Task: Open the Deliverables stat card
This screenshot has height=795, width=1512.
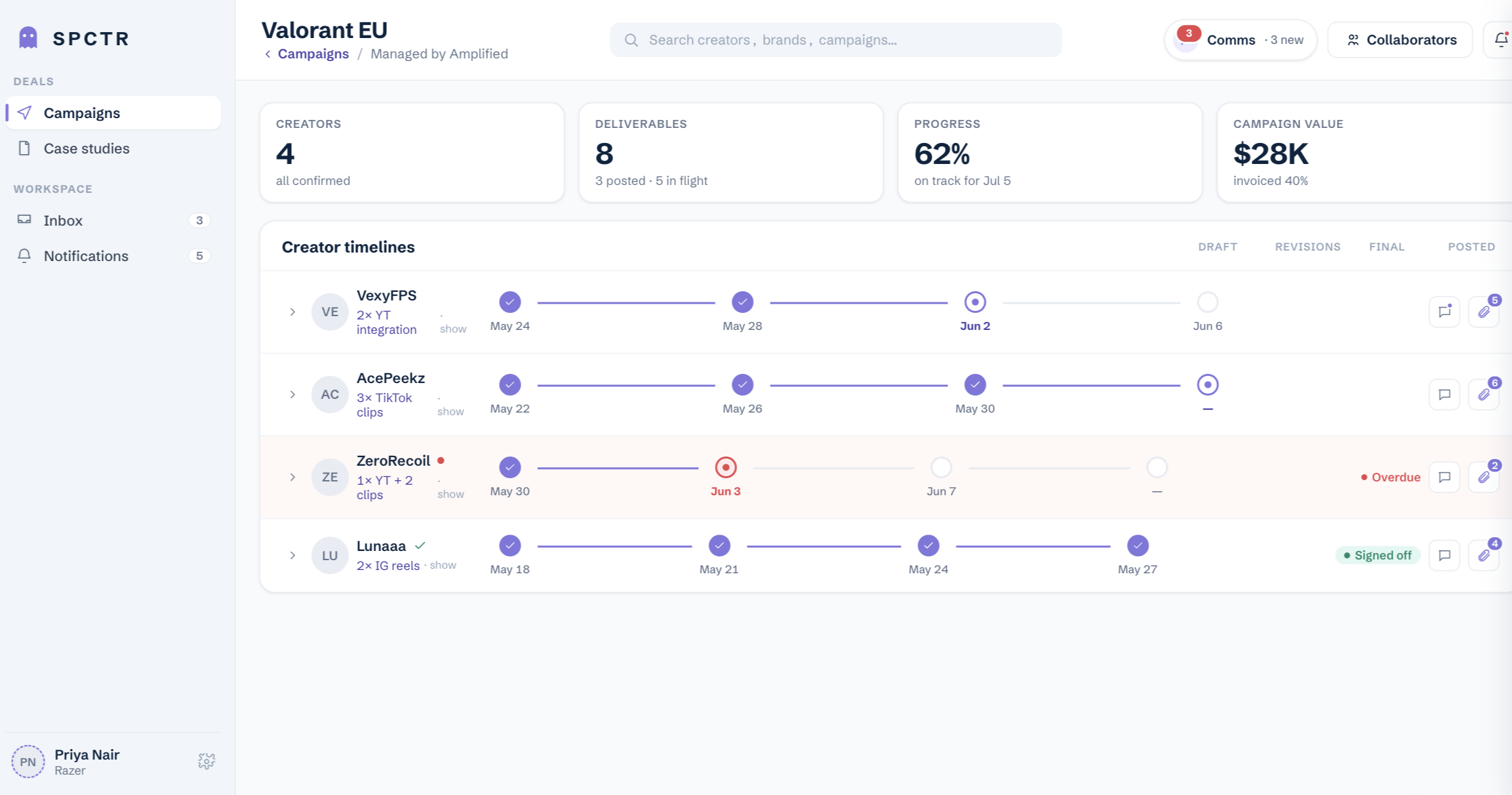Action: (x=731, y=152)
